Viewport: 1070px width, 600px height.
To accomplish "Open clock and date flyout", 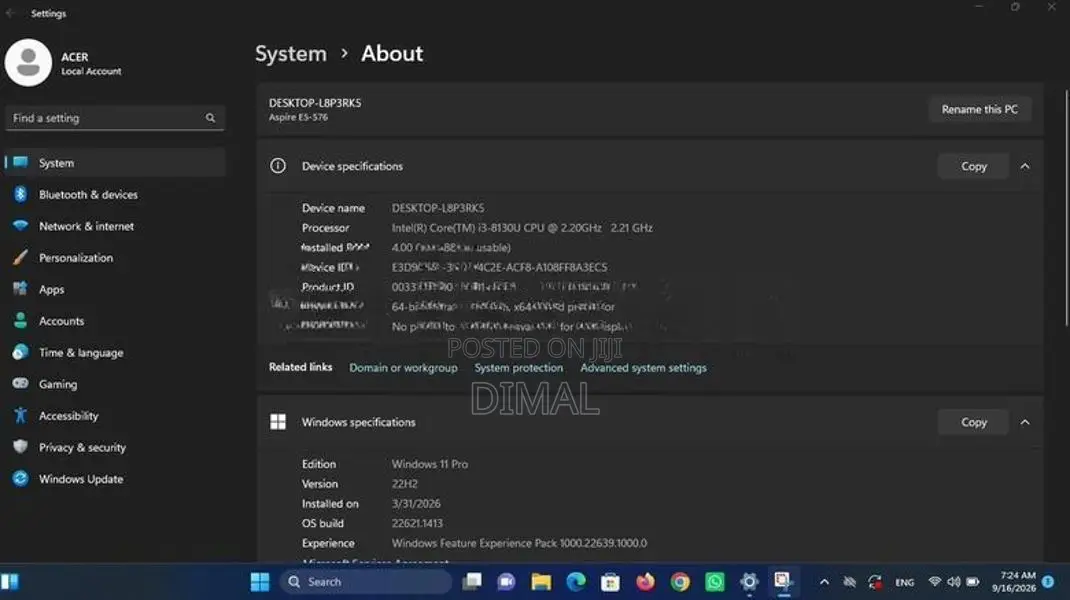I will point(1014,582).
